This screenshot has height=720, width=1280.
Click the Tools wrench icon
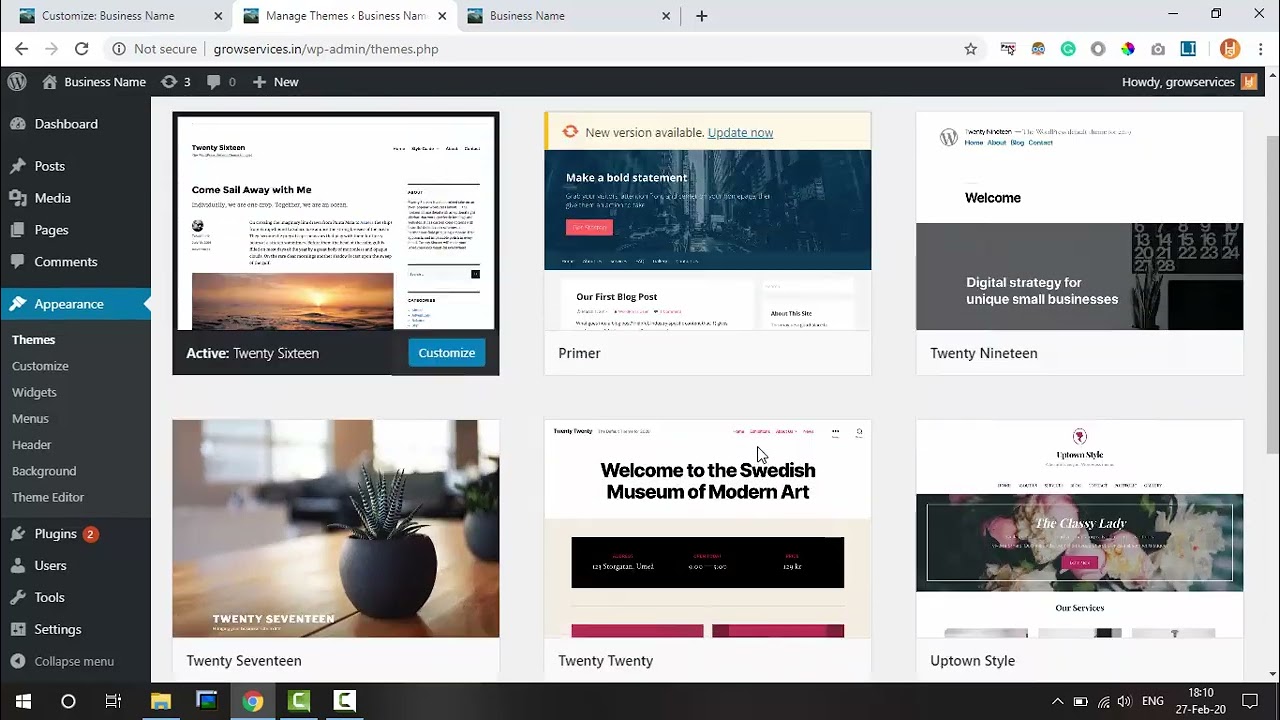(x=18, y=598)
